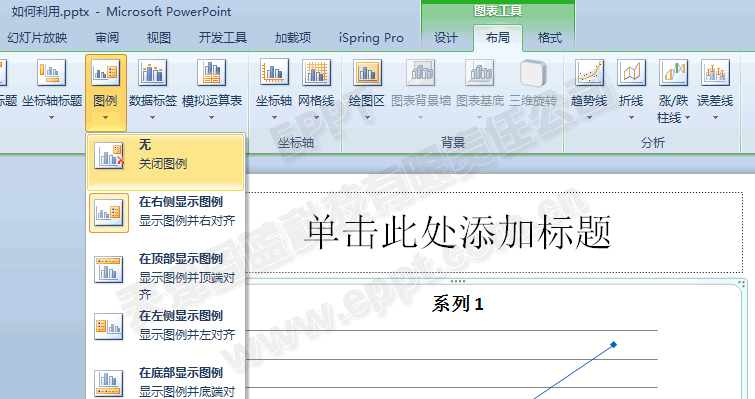Viewport: 755px width, 399px height.
Task: Open the 图例 dropdown arrow
Action: (105, 117)
